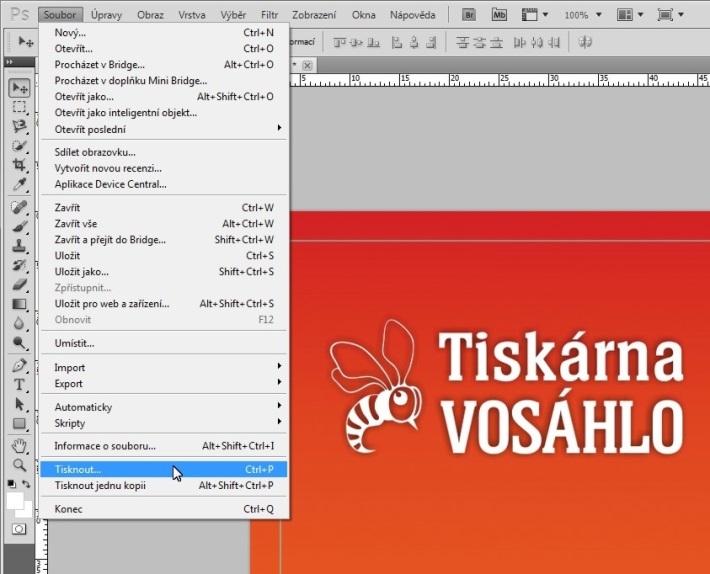The width and height of the screenshot is (710, 574).
Task: Open the Výběr menu
Action: pyautogui.click(x=233, y=15)
